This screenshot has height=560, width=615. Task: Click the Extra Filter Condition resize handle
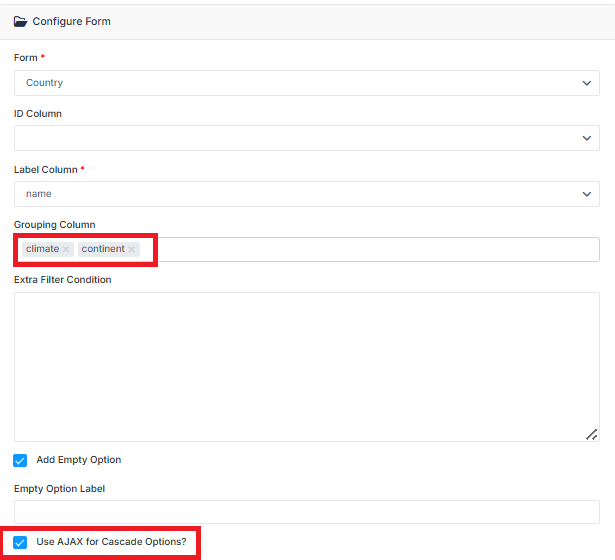(x=591, y=435)
